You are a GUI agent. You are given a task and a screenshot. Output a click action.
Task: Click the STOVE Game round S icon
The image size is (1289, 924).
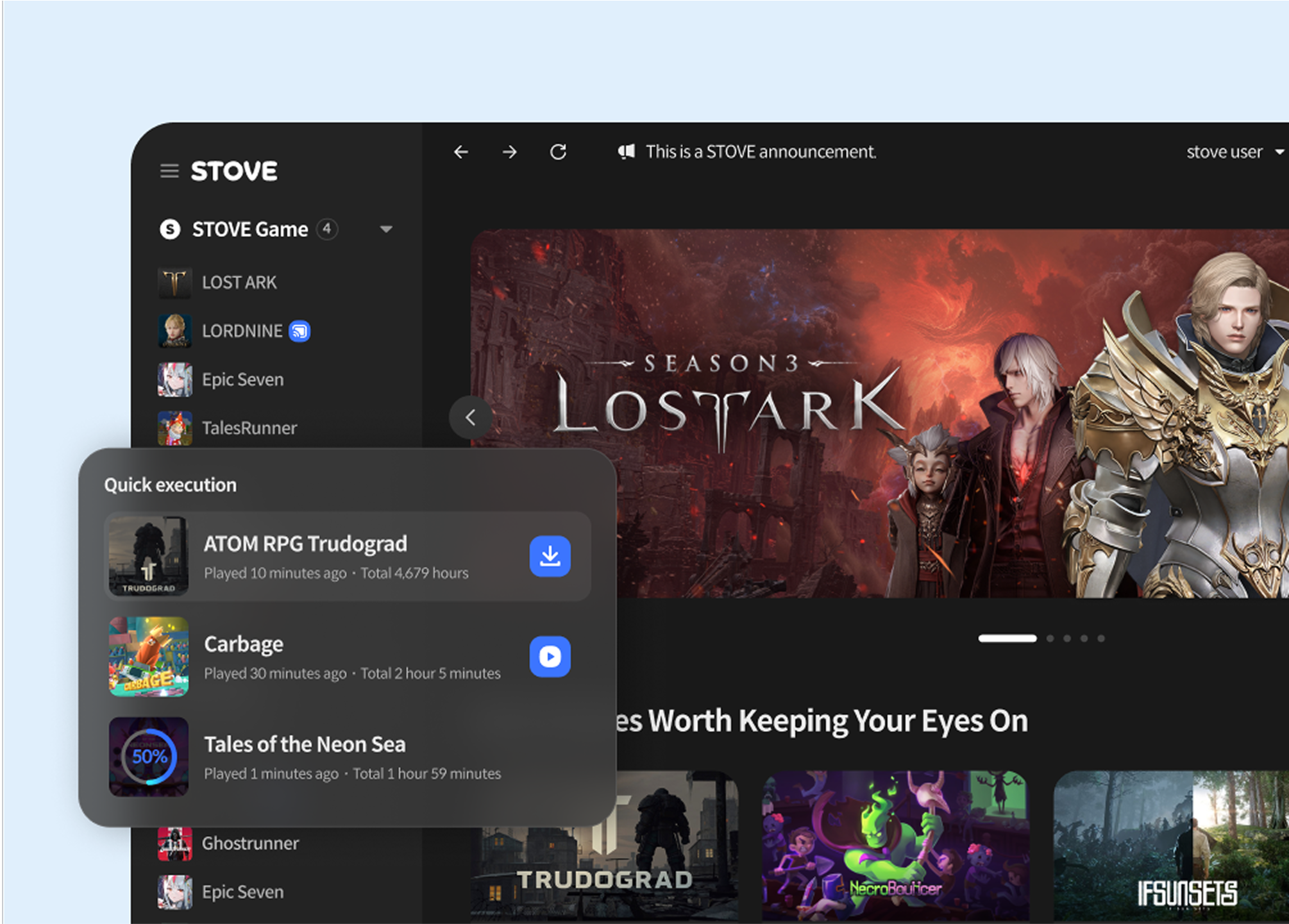(x=170, y=229)
